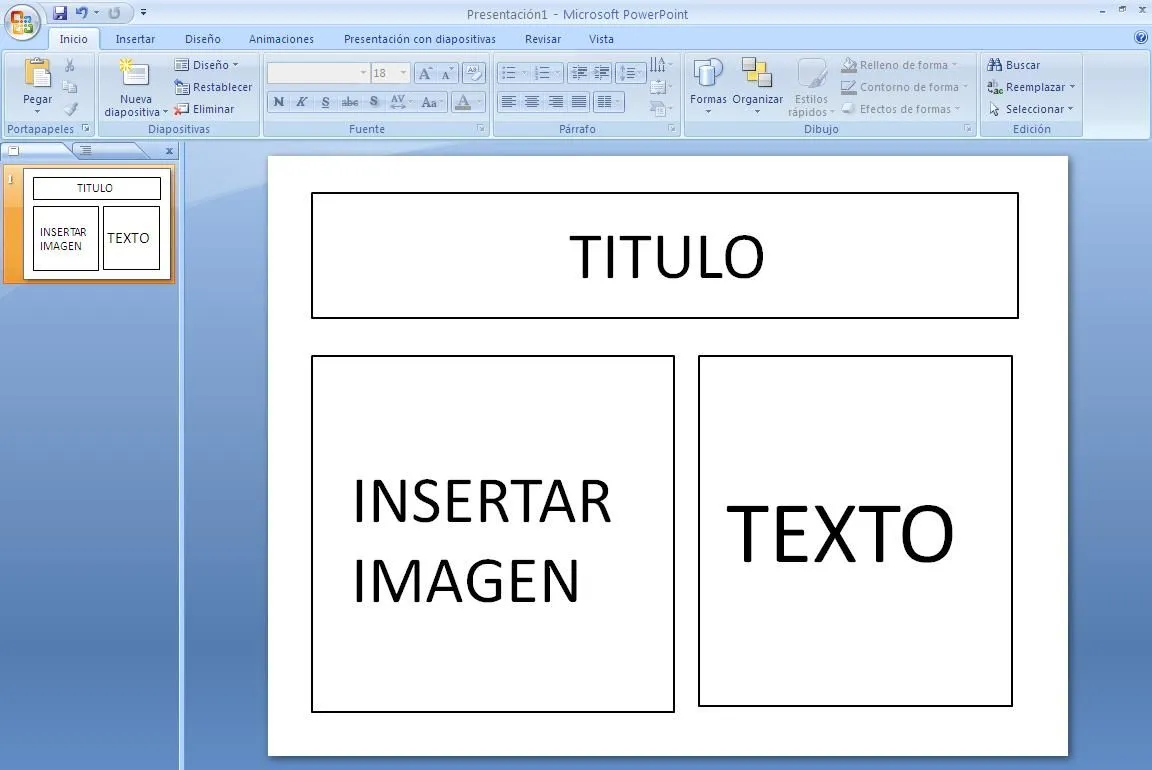Toggle bulleted list formatting
This screenshot has width=1152, height=770.
coord(509,72)
